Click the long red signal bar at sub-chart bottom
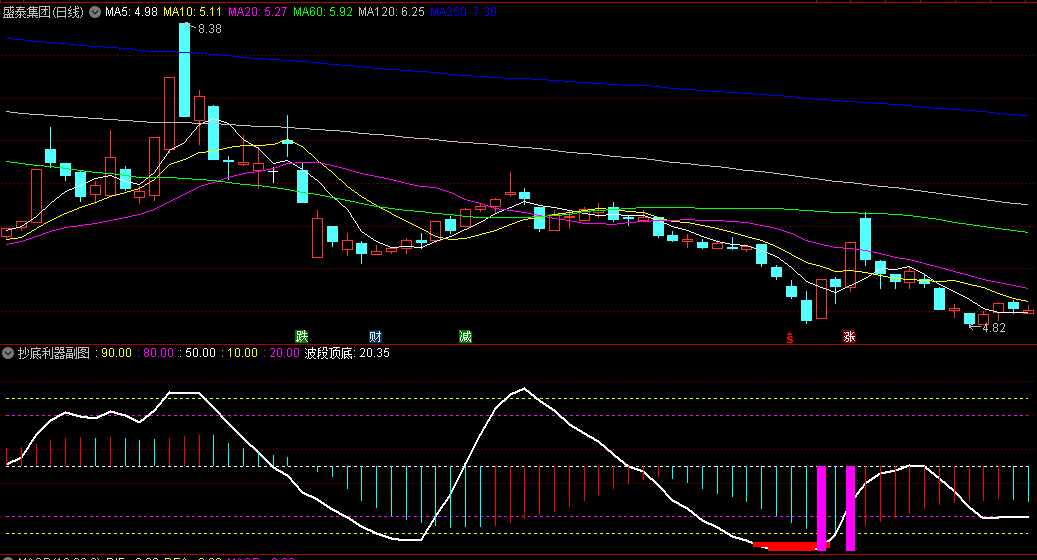The image size is (1037, 560). point(789,546)
